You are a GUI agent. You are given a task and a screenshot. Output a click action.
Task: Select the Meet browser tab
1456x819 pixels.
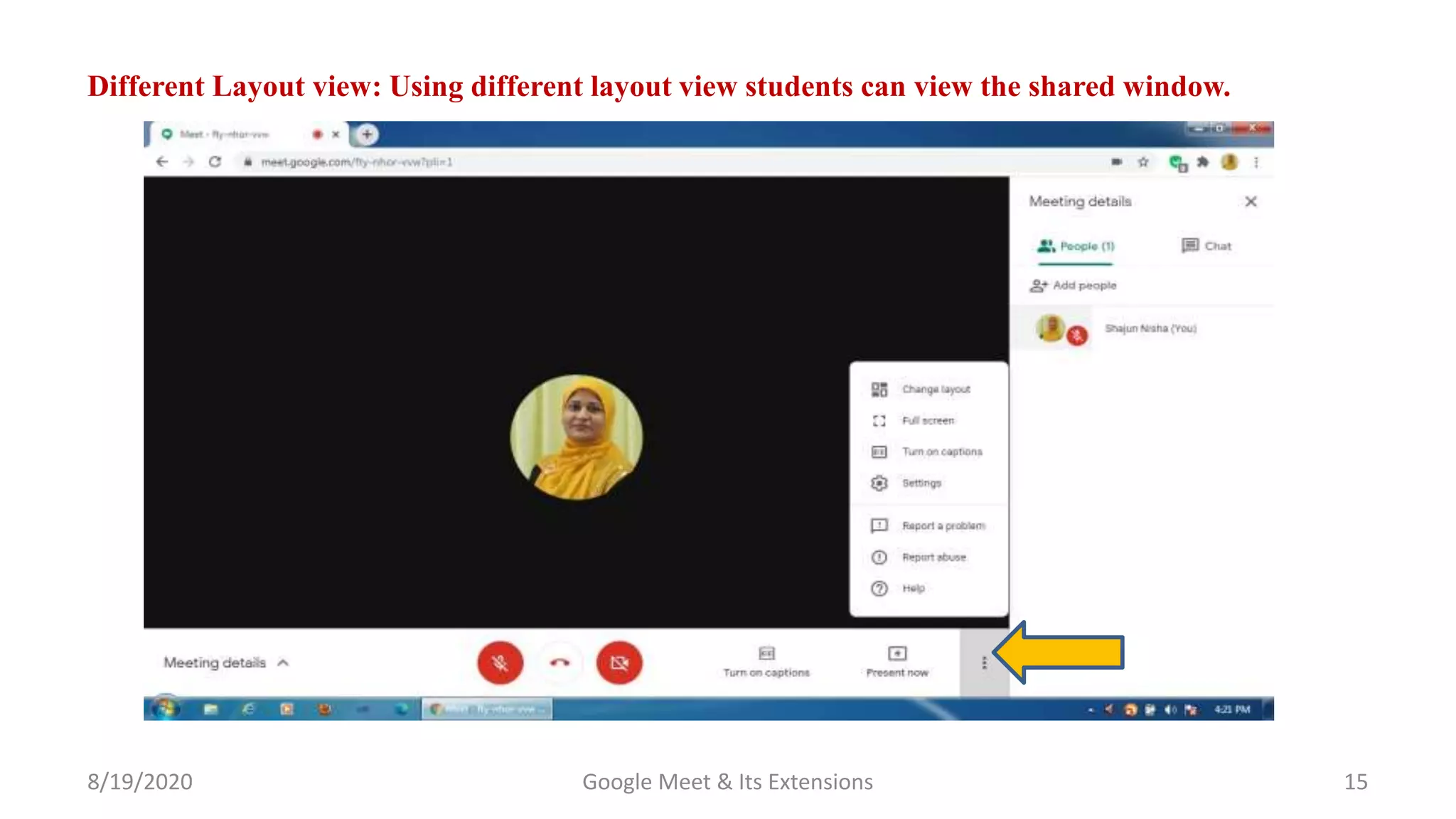click(x=249, y=134)
